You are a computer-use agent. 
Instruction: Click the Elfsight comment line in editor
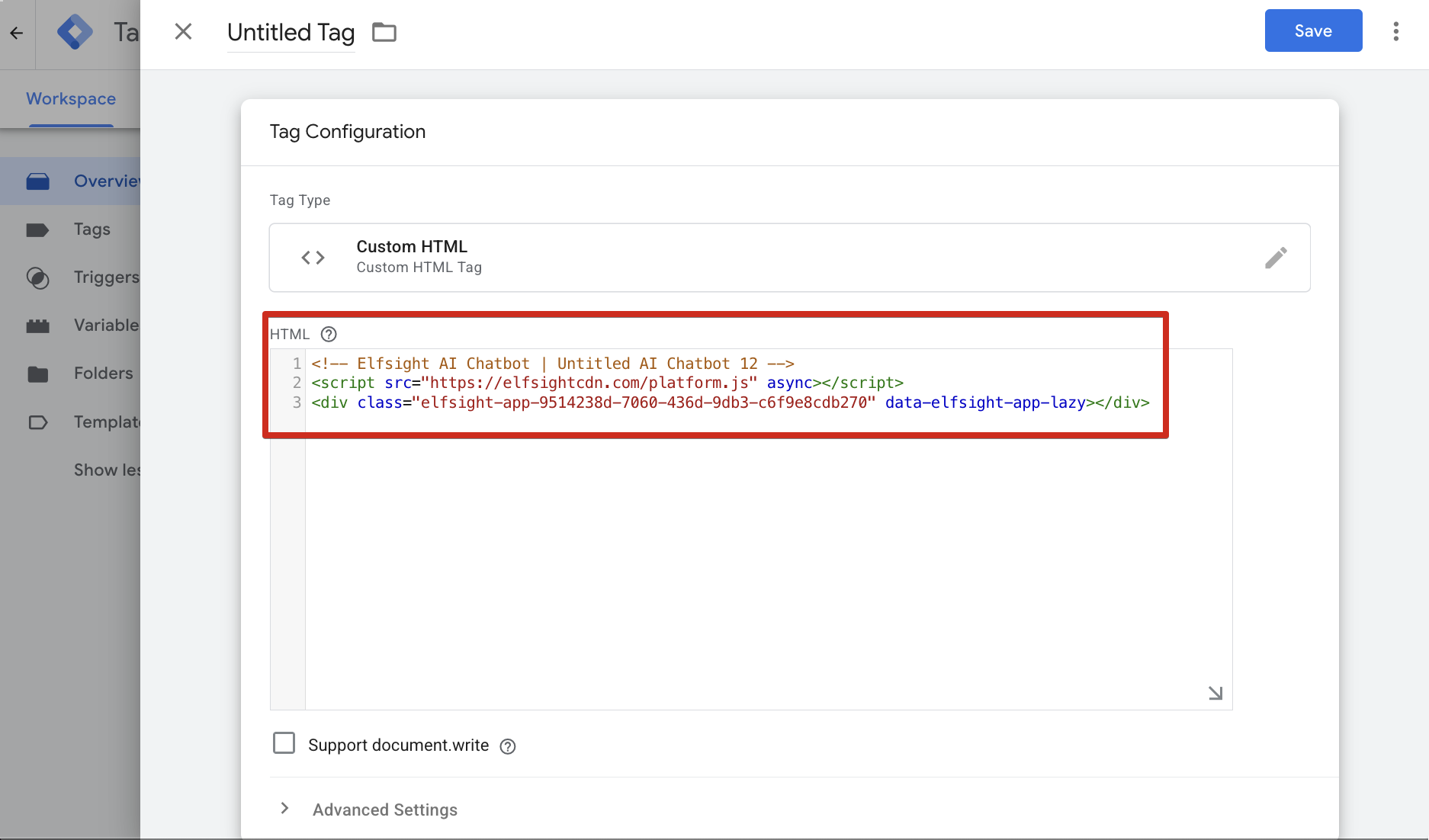553,364
